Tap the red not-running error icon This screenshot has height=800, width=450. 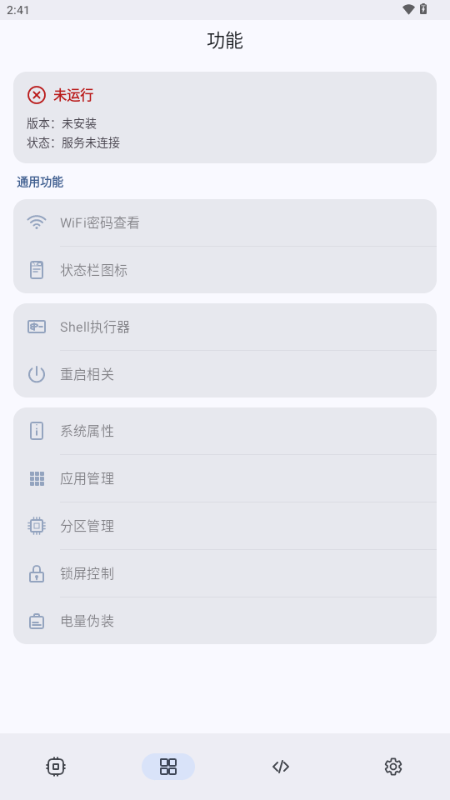click(x=36, y=95)
